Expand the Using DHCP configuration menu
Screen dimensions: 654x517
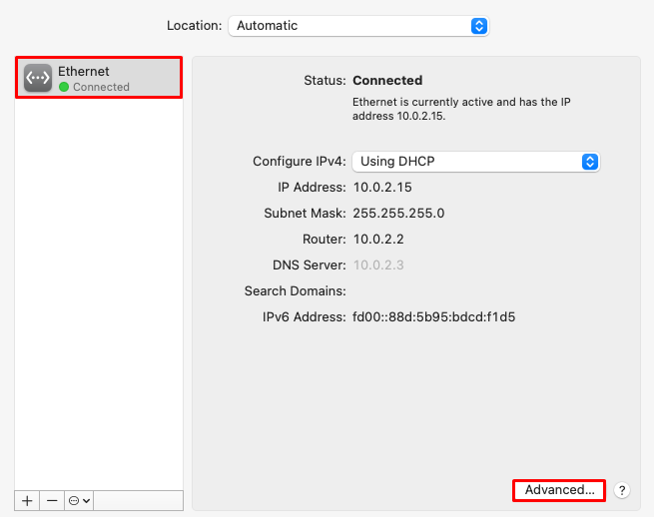click(x=476, y=162)
